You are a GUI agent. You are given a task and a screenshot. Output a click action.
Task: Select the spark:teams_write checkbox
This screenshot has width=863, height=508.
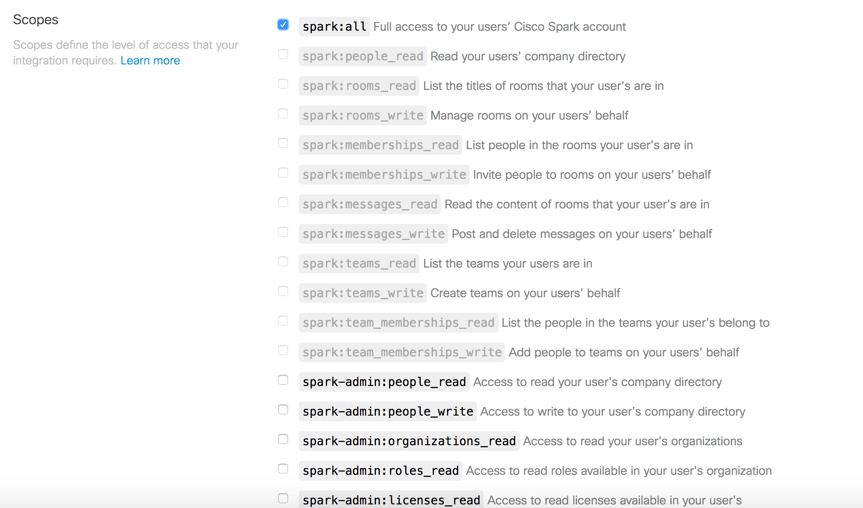point(283,291)
